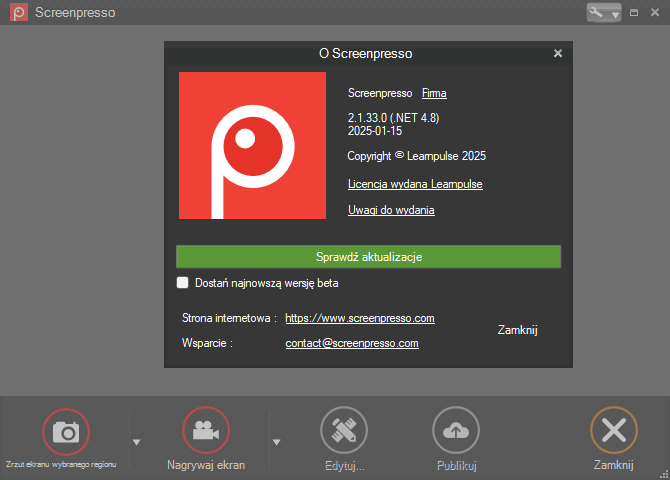
Task: Open the Firma link
Action: tap(434, 93)
